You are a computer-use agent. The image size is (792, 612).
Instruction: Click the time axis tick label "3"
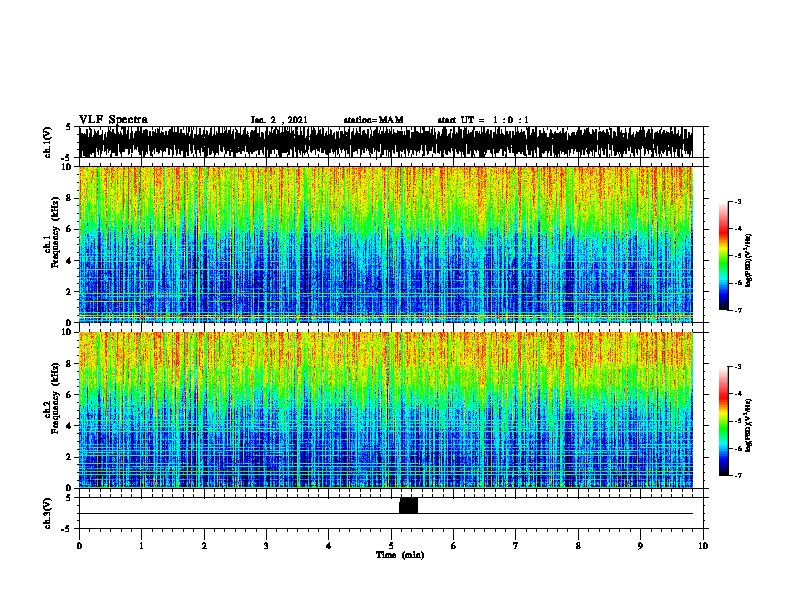(266, 545)
